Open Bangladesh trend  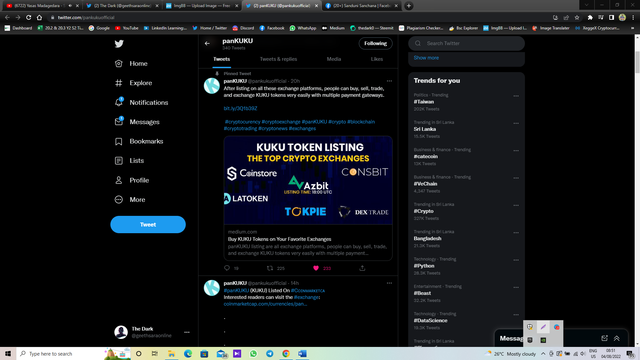[x=427, y=238]
